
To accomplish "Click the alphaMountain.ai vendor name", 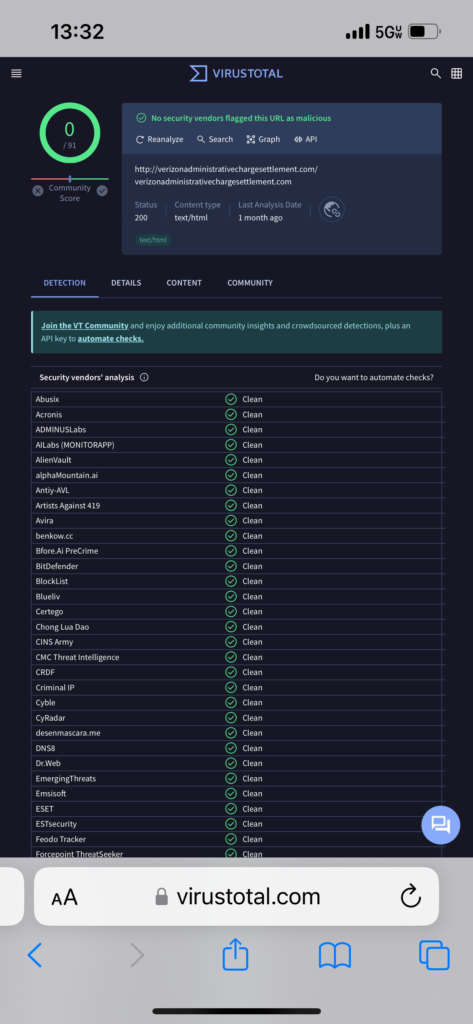I will (x=67, y=475).
